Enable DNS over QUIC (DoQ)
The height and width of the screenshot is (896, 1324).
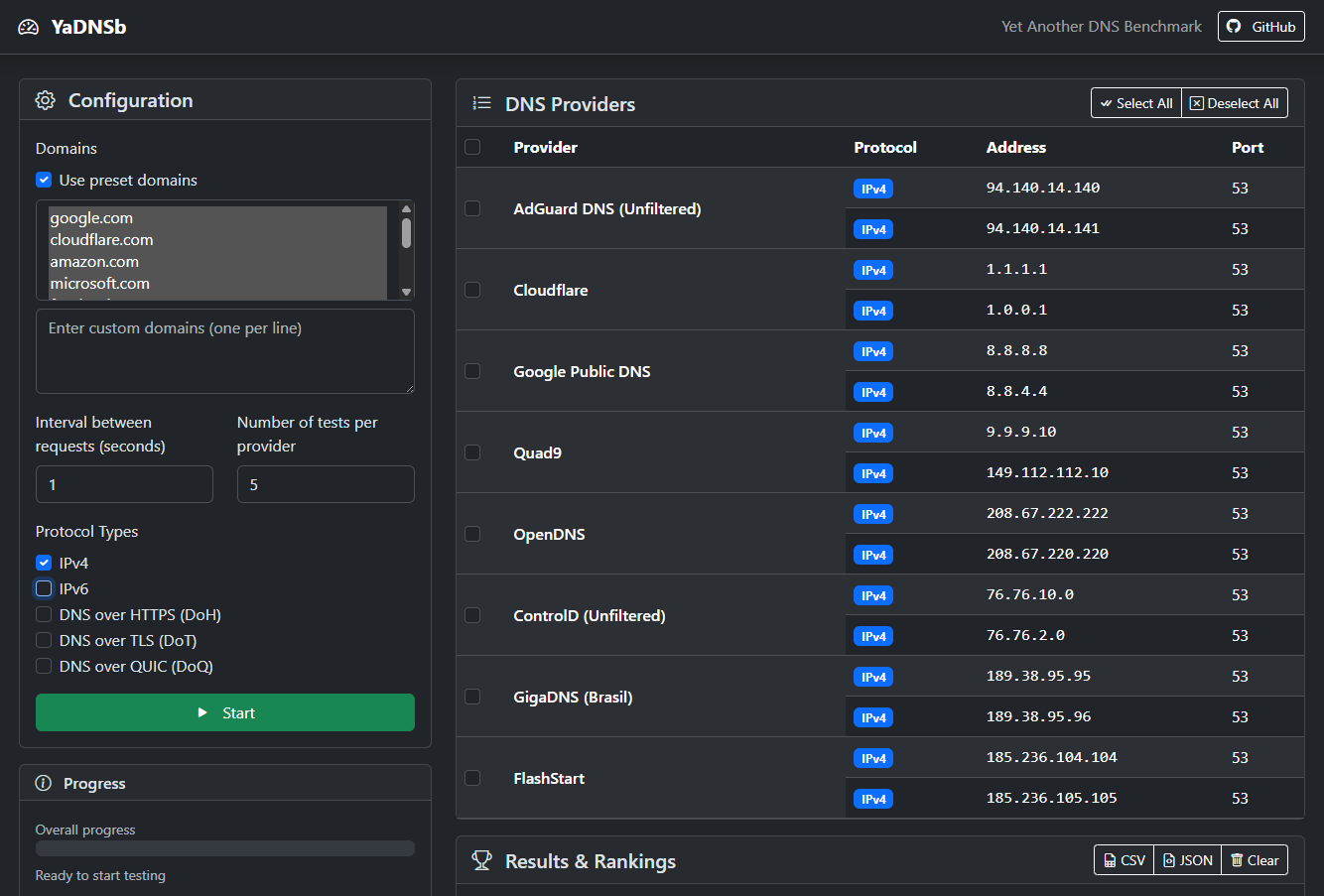pos(44,666)
